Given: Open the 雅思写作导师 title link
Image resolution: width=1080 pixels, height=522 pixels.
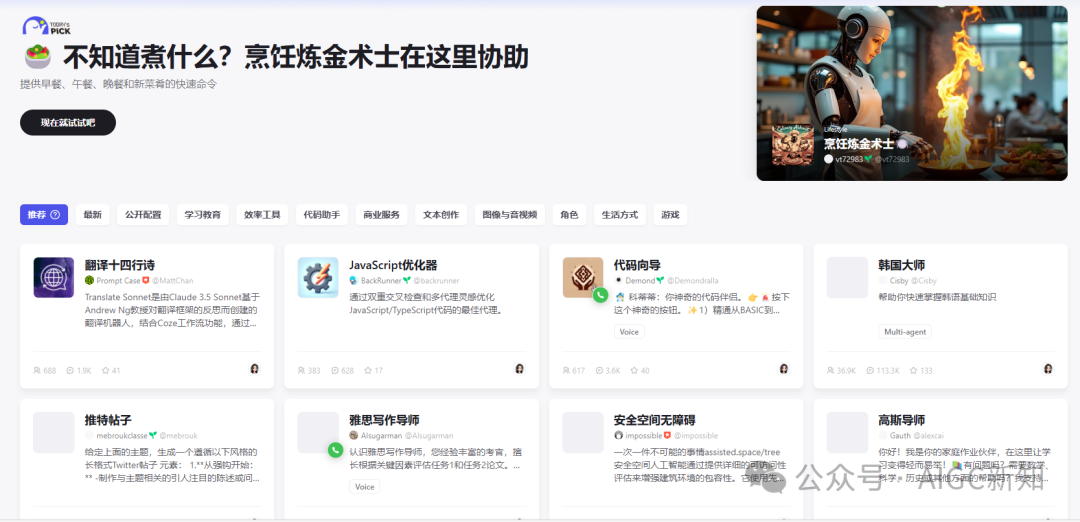Looking at the screenshot, I should pos(384,420).
